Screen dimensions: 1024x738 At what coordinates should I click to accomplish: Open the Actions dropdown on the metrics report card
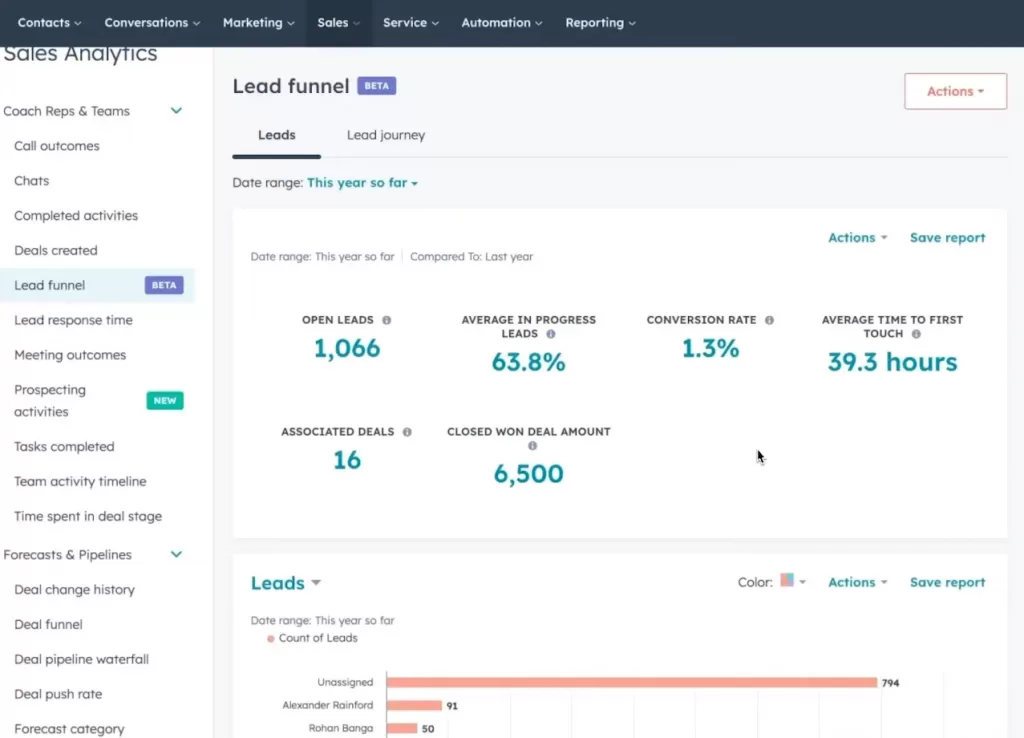tap(855, 237)
